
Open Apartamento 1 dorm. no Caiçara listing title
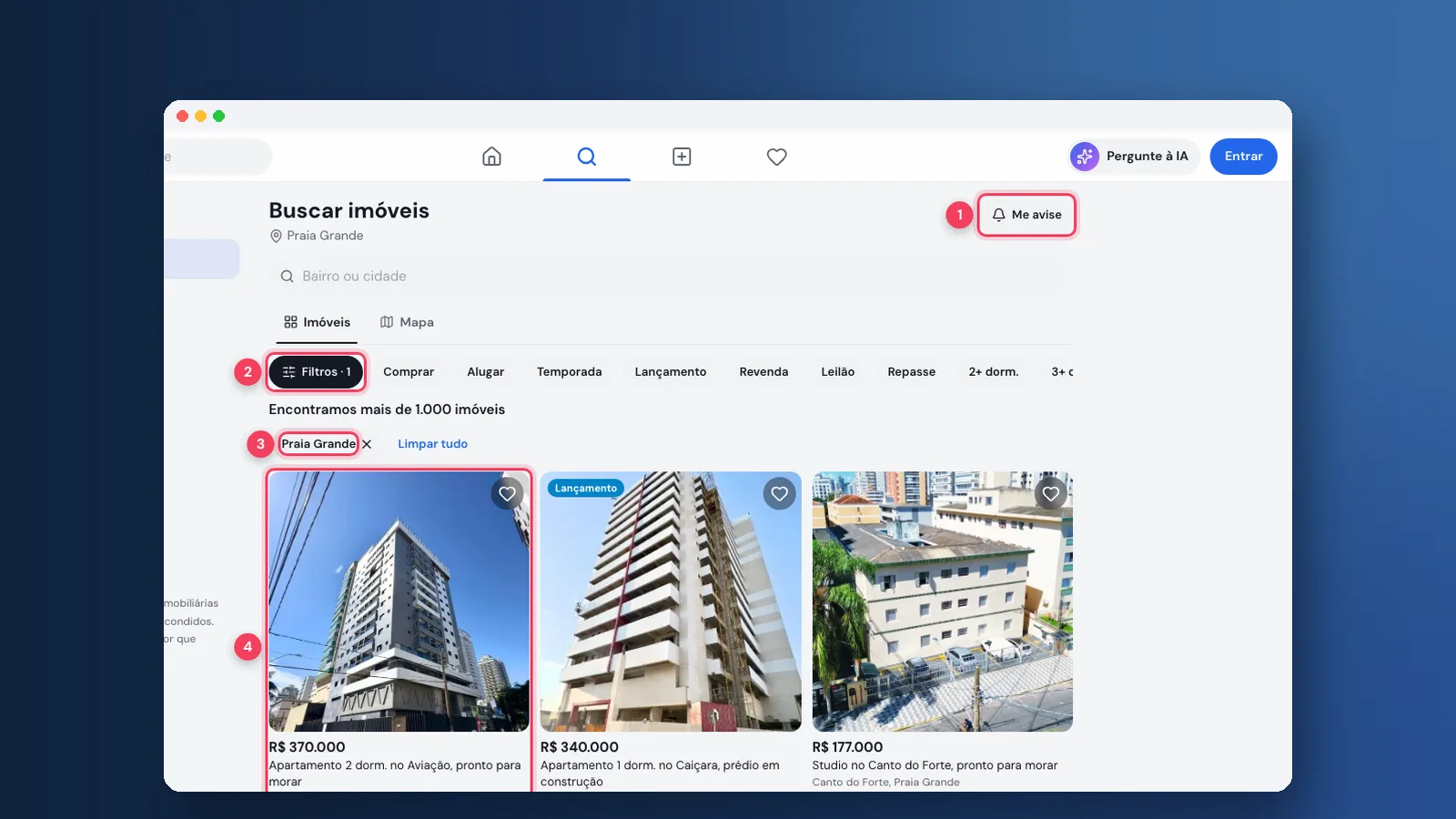point(660,773)
